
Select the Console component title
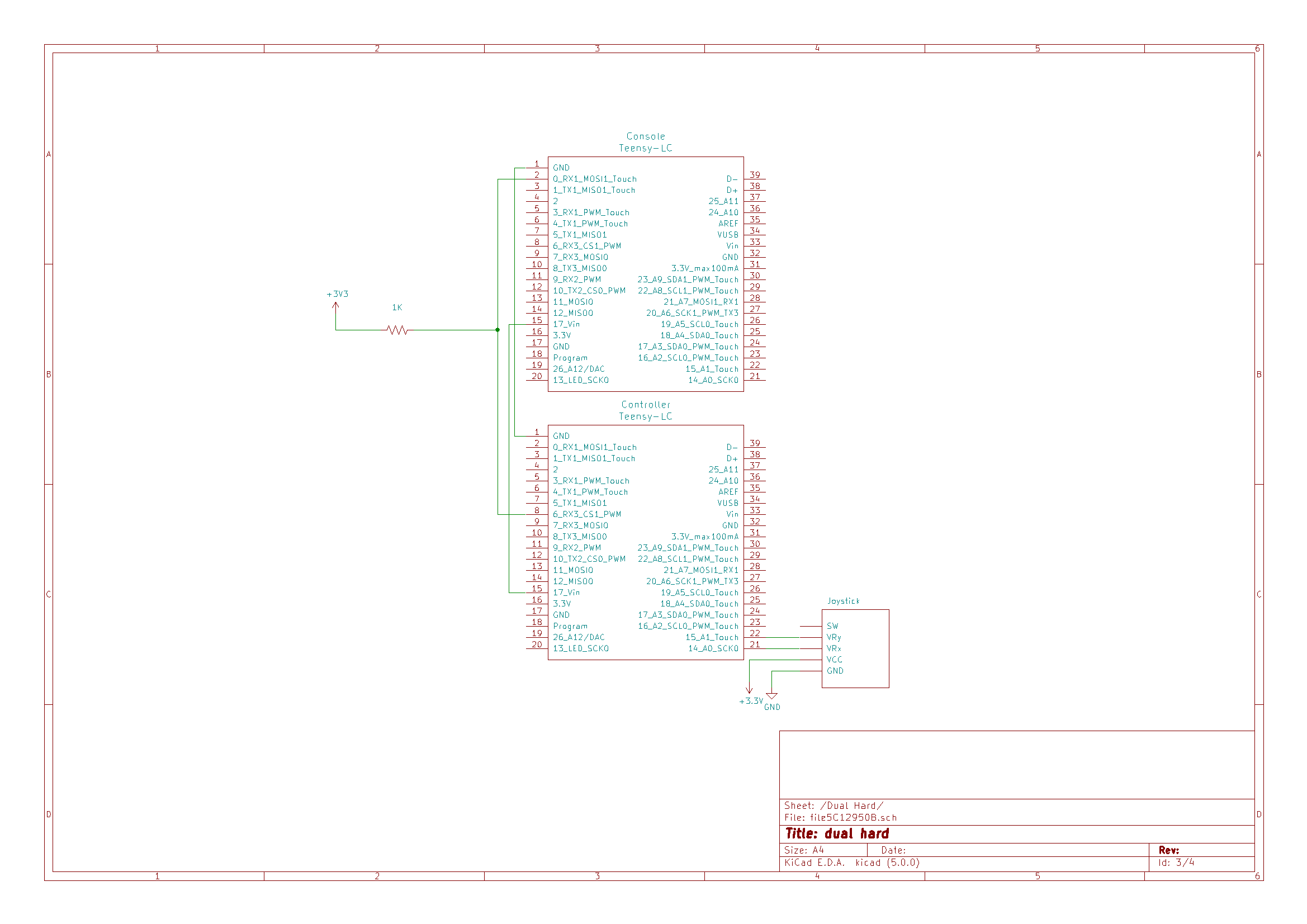(646, 136)
